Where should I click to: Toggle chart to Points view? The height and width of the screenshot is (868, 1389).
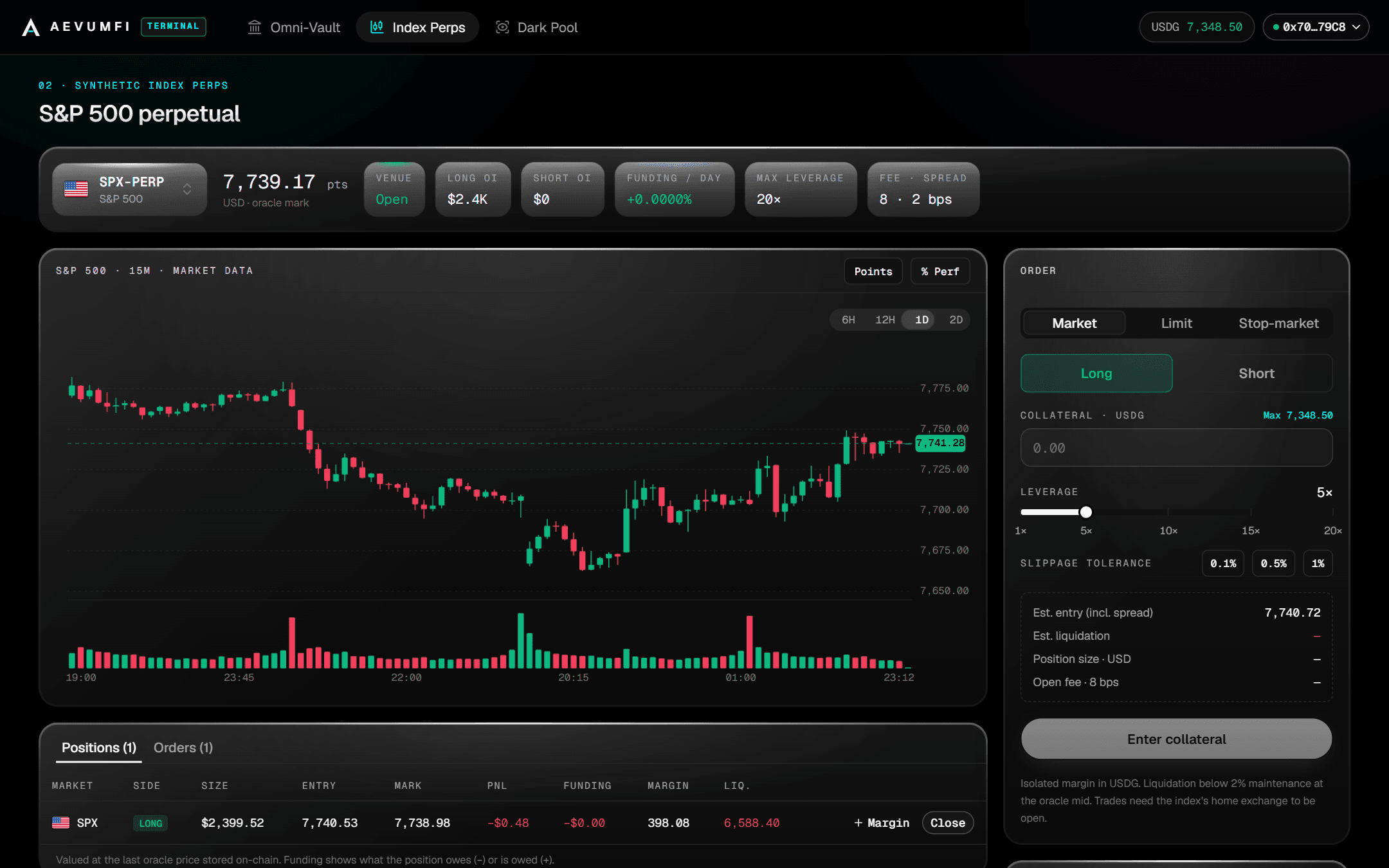pyautogui.click(x=873, y=271)
